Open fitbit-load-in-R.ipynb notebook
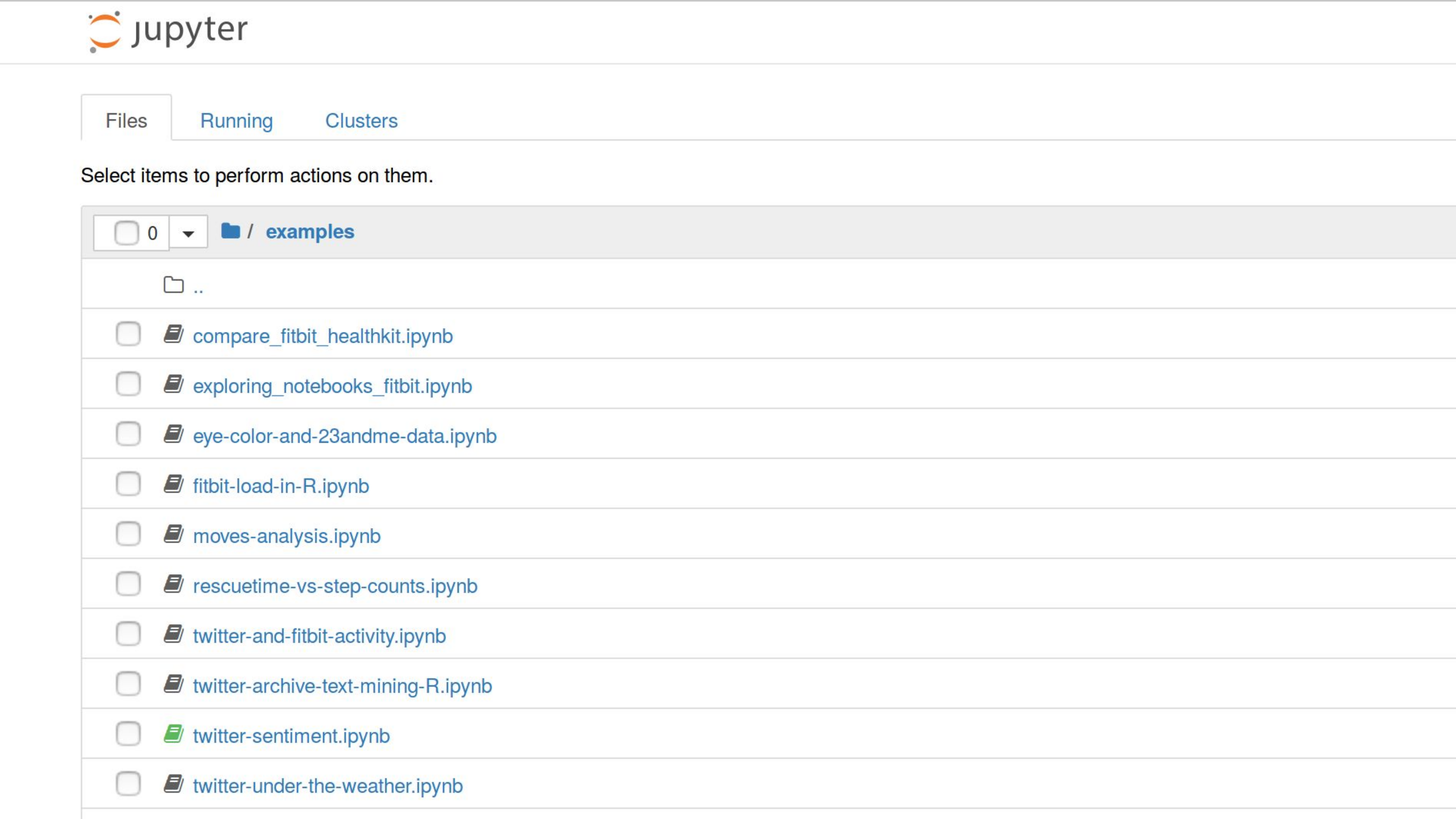 tap(281, 486)
